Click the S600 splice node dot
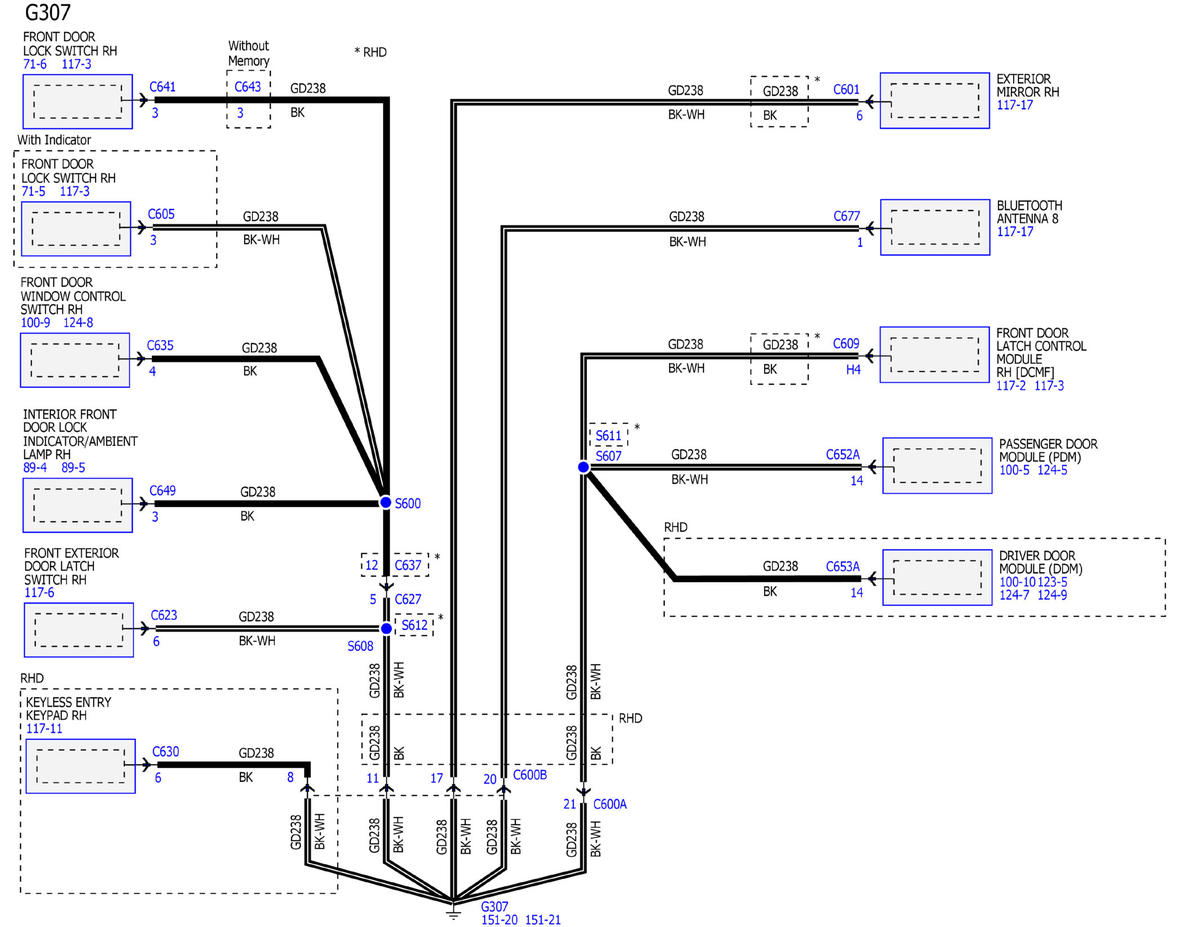Image resolution: width=1200 pixels, height=927 pixels. coord(385,503)
